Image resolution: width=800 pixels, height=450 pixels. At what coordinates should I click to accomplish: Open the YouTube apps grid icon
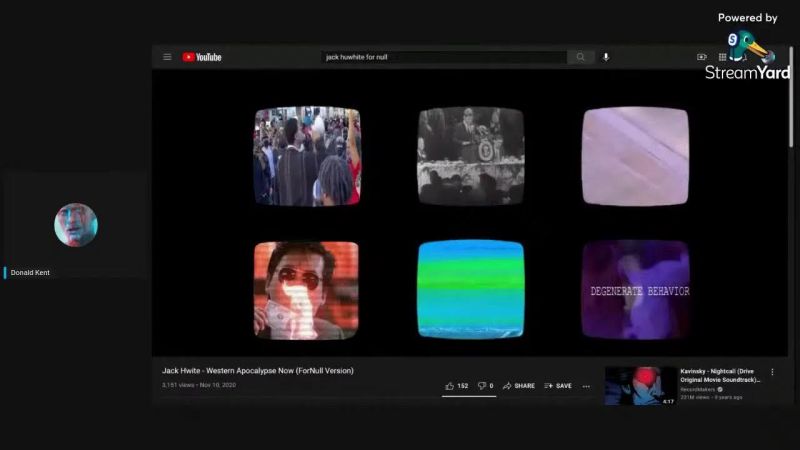[x=722, y=57]
